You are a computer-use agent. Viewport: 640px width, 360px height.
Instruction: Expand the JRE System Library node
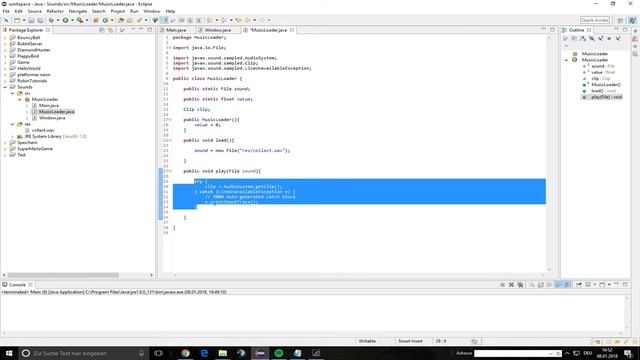point(13,136)
